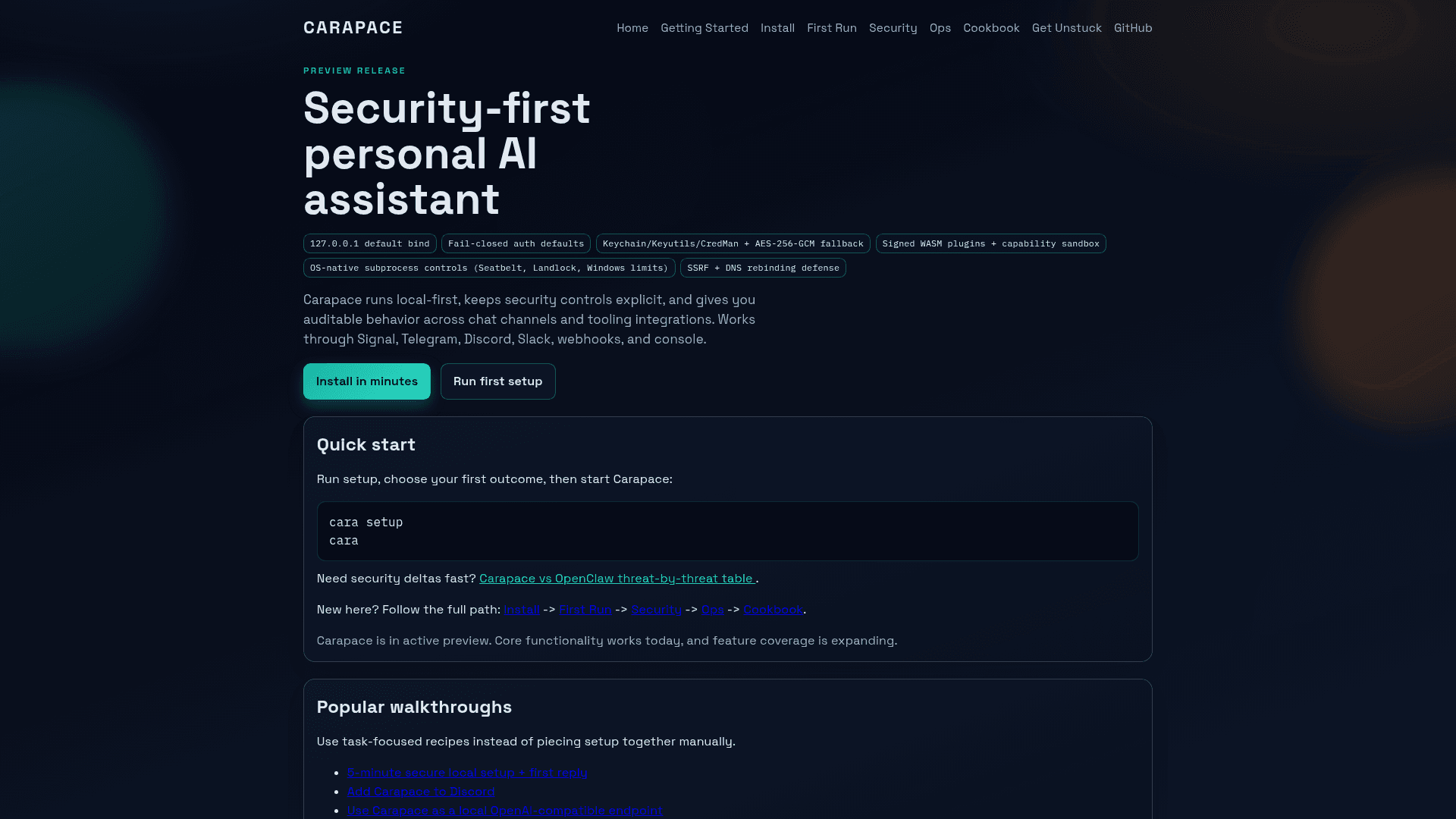
Task: Choose Ops in the header navigation
Action: point(940,28)
